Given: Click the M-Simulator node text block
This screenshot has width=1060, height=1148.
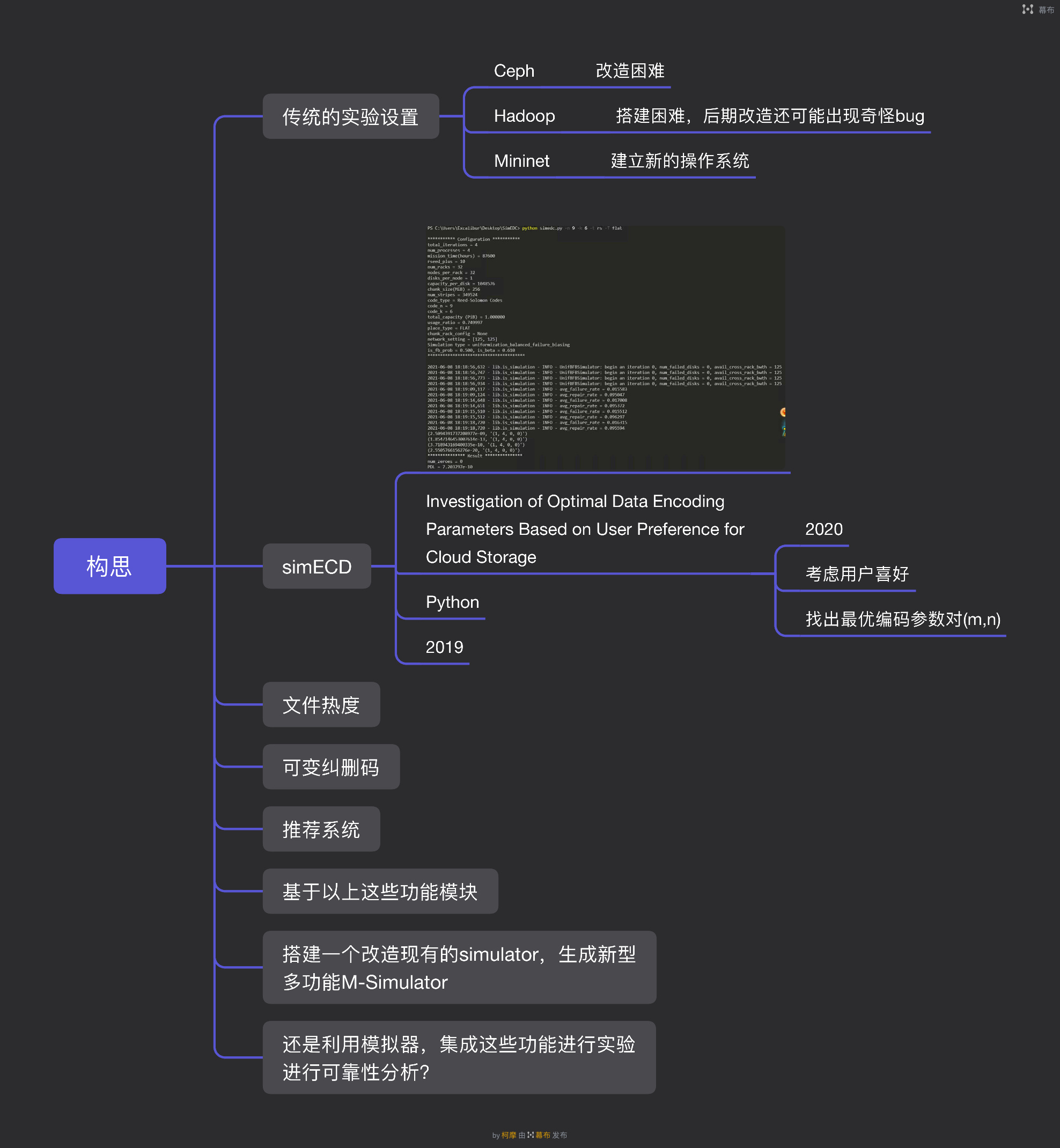Looking at the screenshot, I should coord(459,967).
